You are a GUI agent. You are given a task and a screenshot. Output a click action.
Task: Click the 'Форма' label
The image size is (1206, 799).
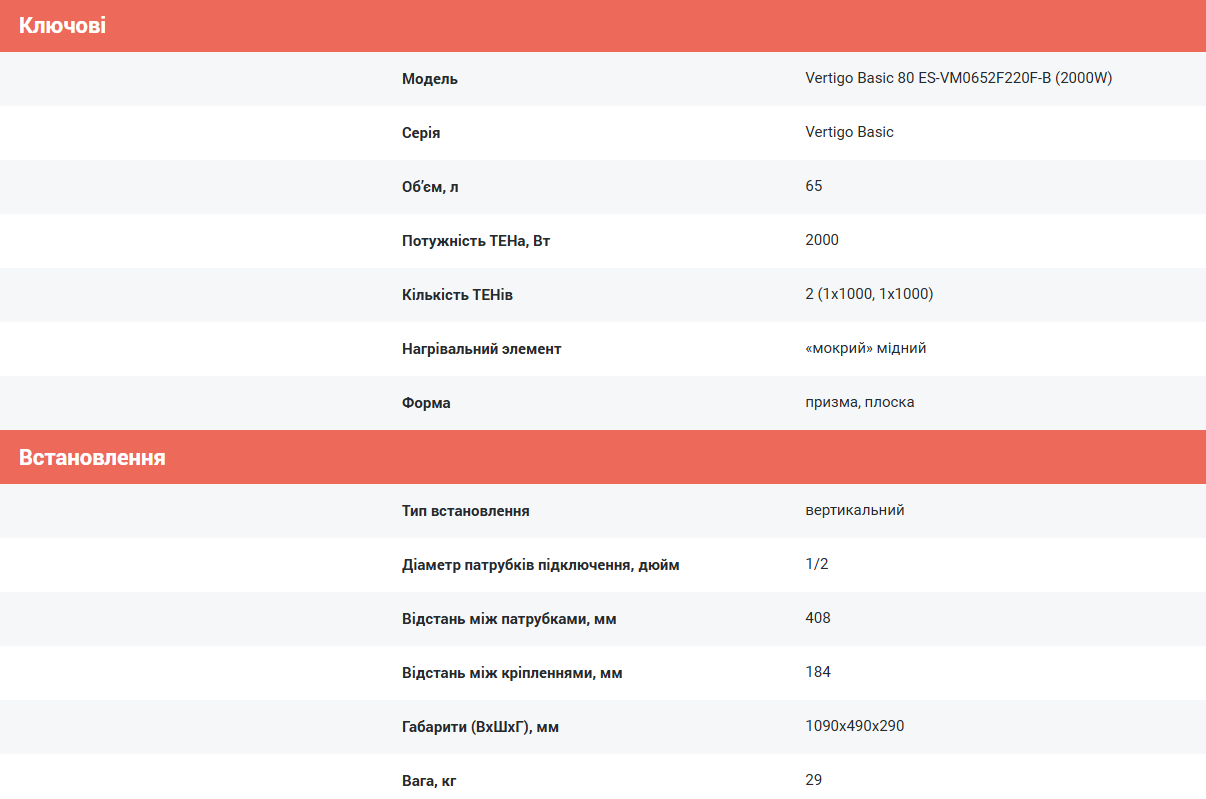426,403
